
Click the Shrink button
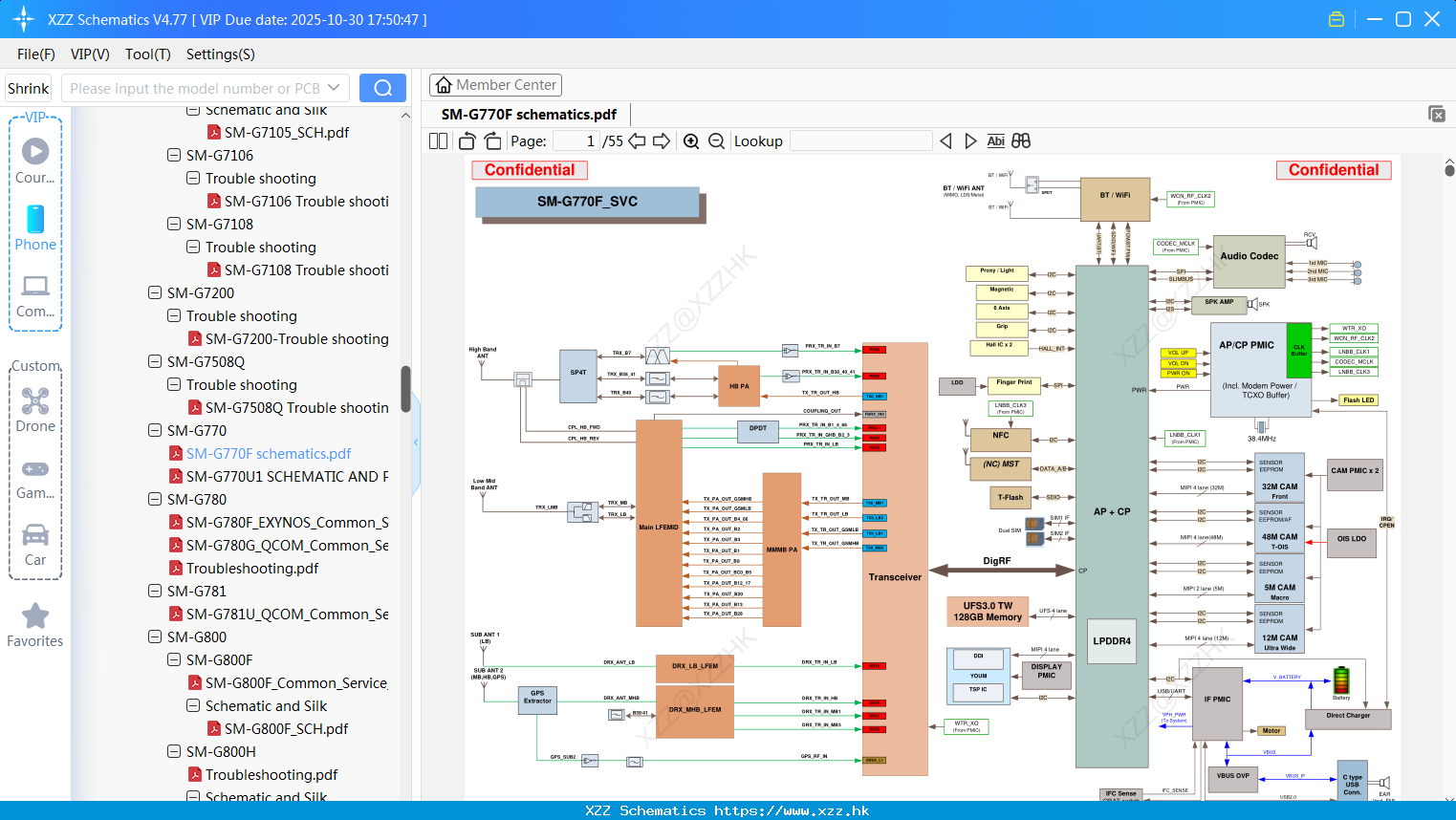click(29, 88)
